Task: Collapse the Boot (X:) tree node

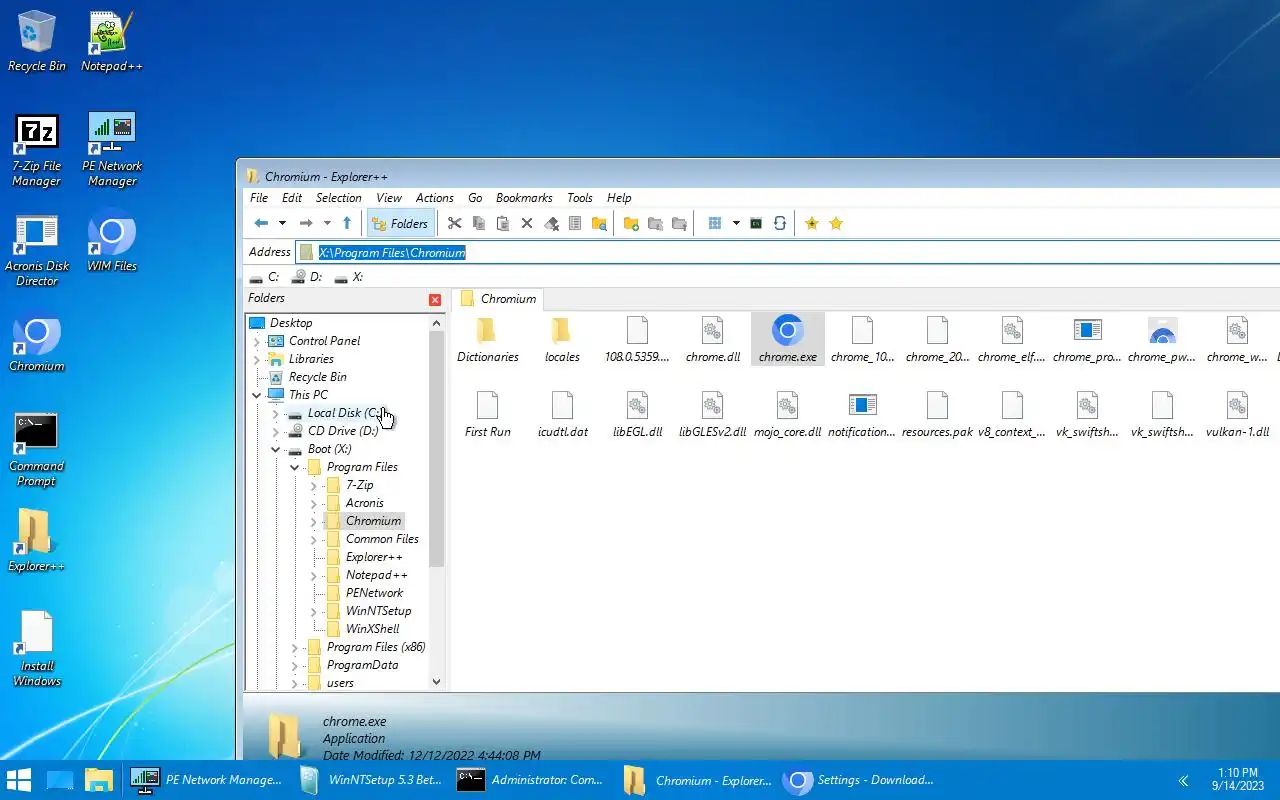Action: [276, 449]
